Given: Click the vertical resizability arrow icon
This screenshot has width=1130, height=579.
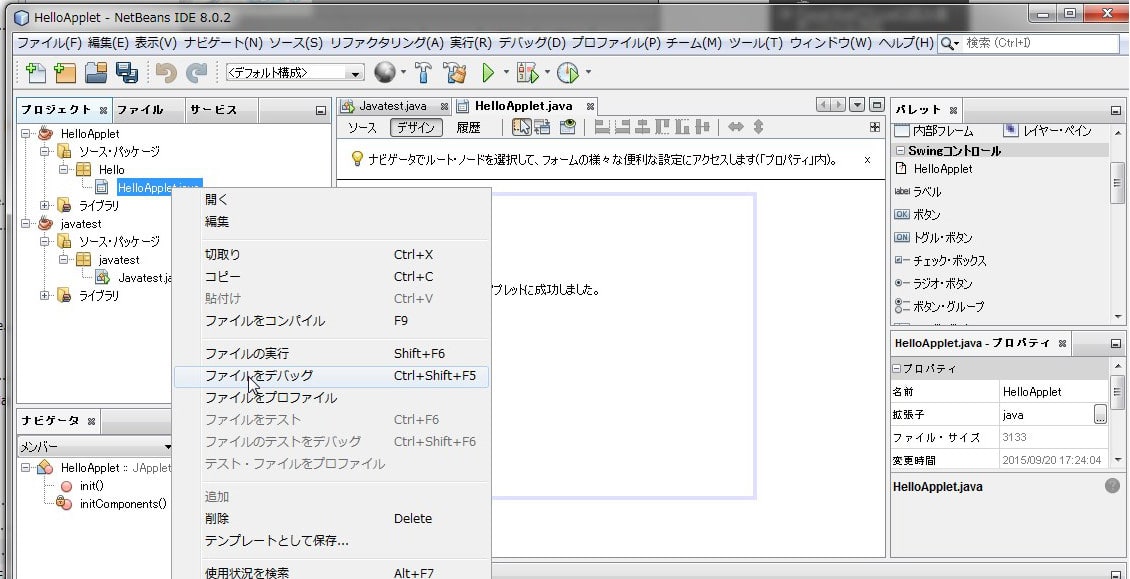Looking at the screenshot, I should [x=758, y=128].
